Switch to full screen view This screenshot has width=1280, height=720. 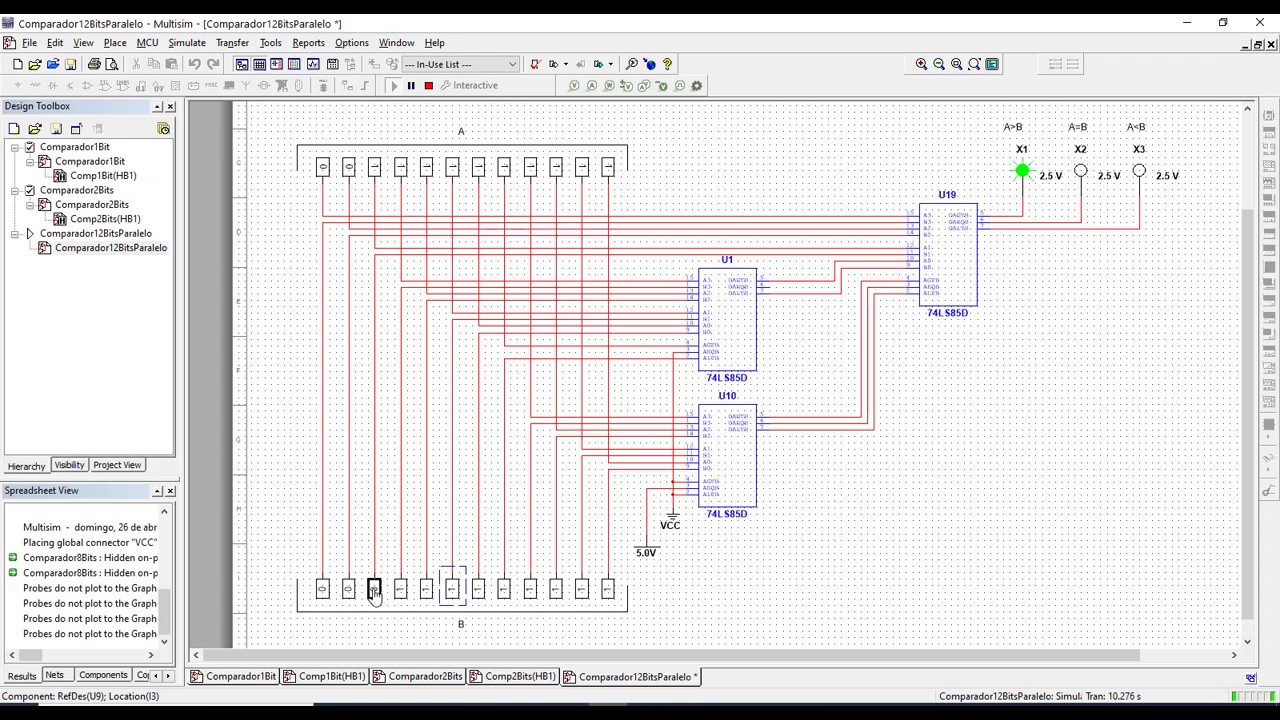[x=992, y=64]
